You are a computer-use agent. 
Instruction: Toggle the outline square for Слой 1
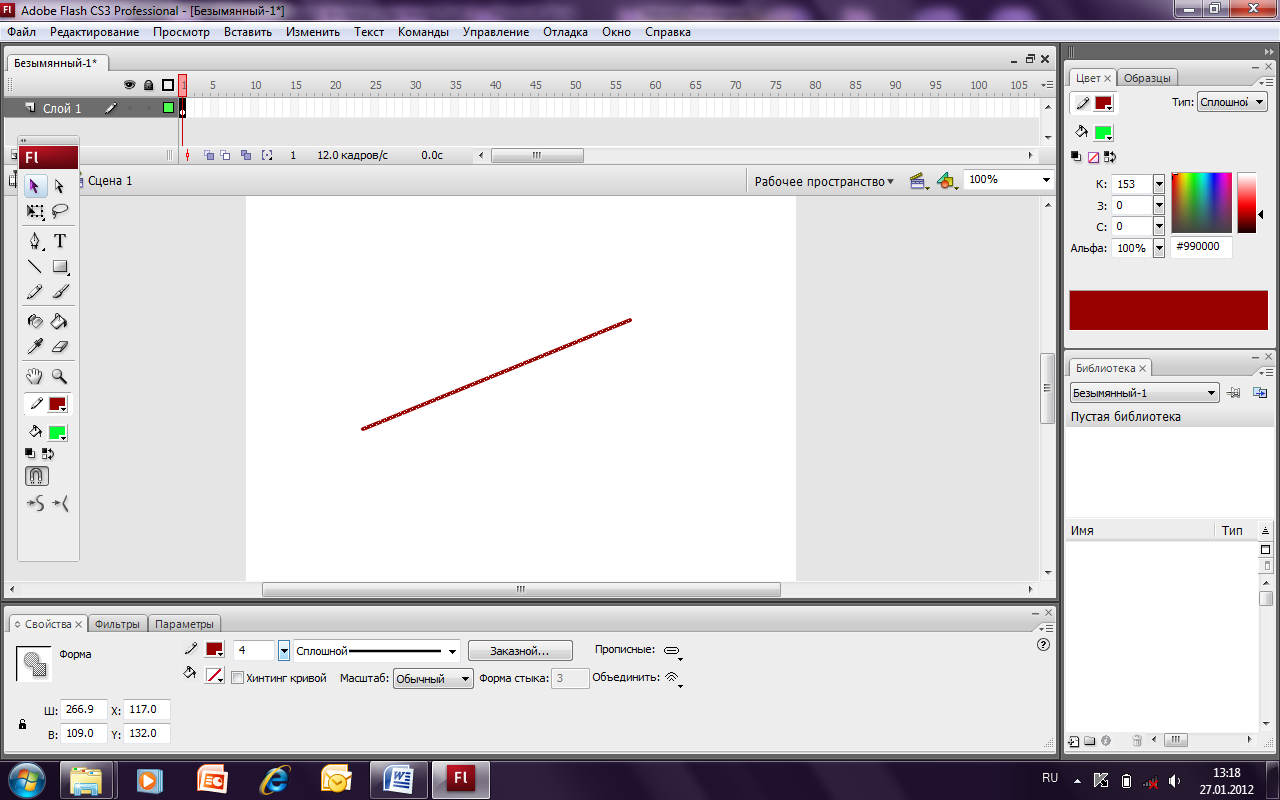(168, 108)
